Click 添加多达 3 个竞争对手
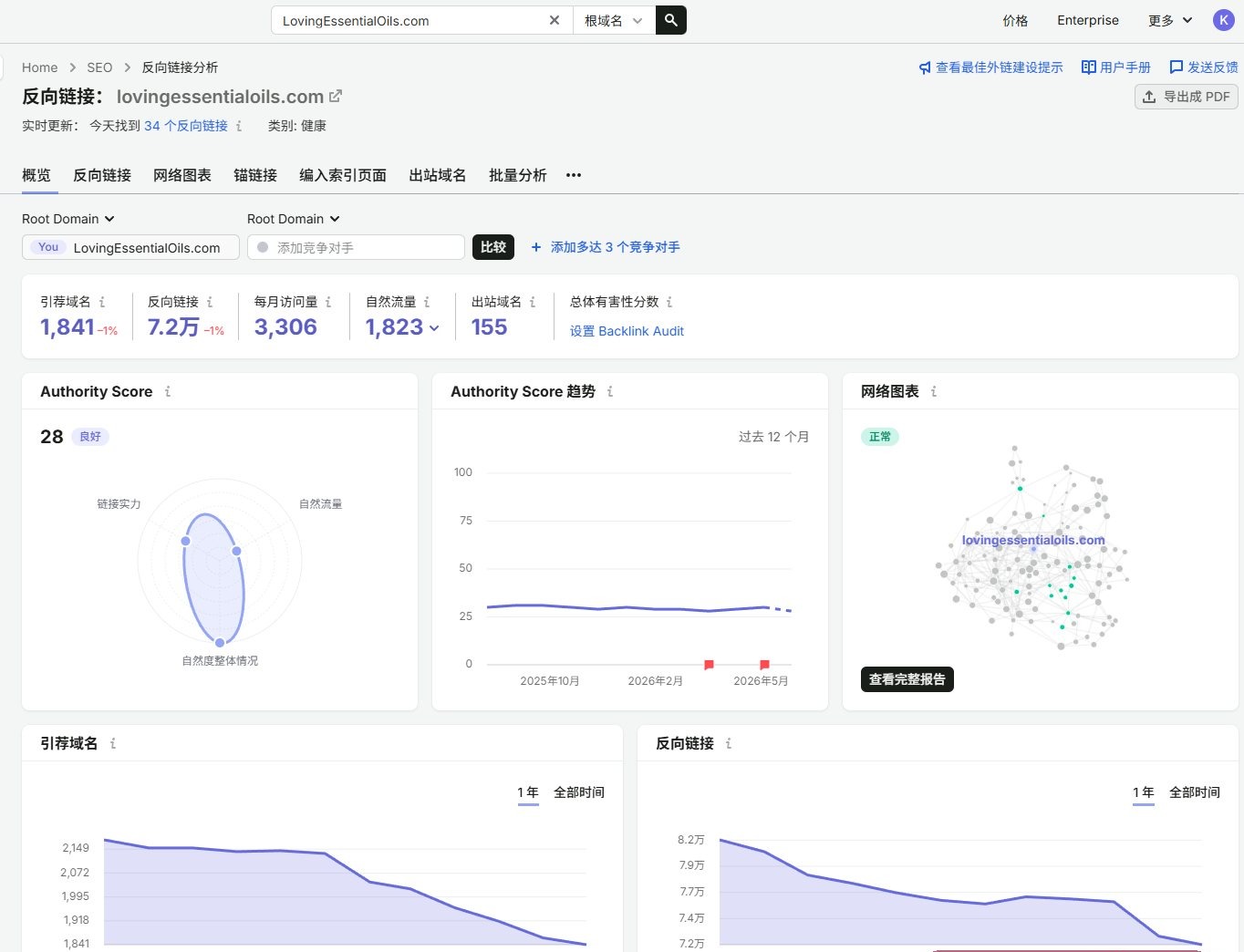The height and width of the screenshot is (952, 1244). coord(606,247)
